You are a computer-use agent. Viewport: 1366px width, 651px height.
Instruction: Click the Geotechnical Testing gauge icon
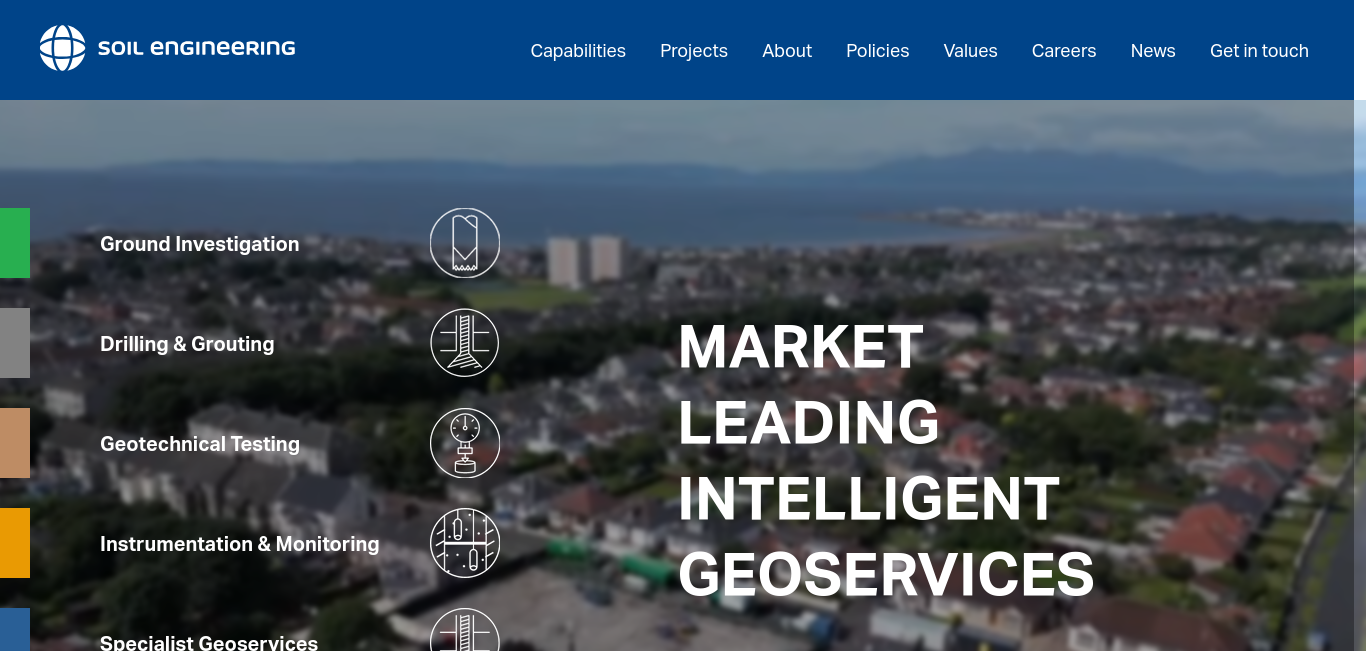pos(465,443)
